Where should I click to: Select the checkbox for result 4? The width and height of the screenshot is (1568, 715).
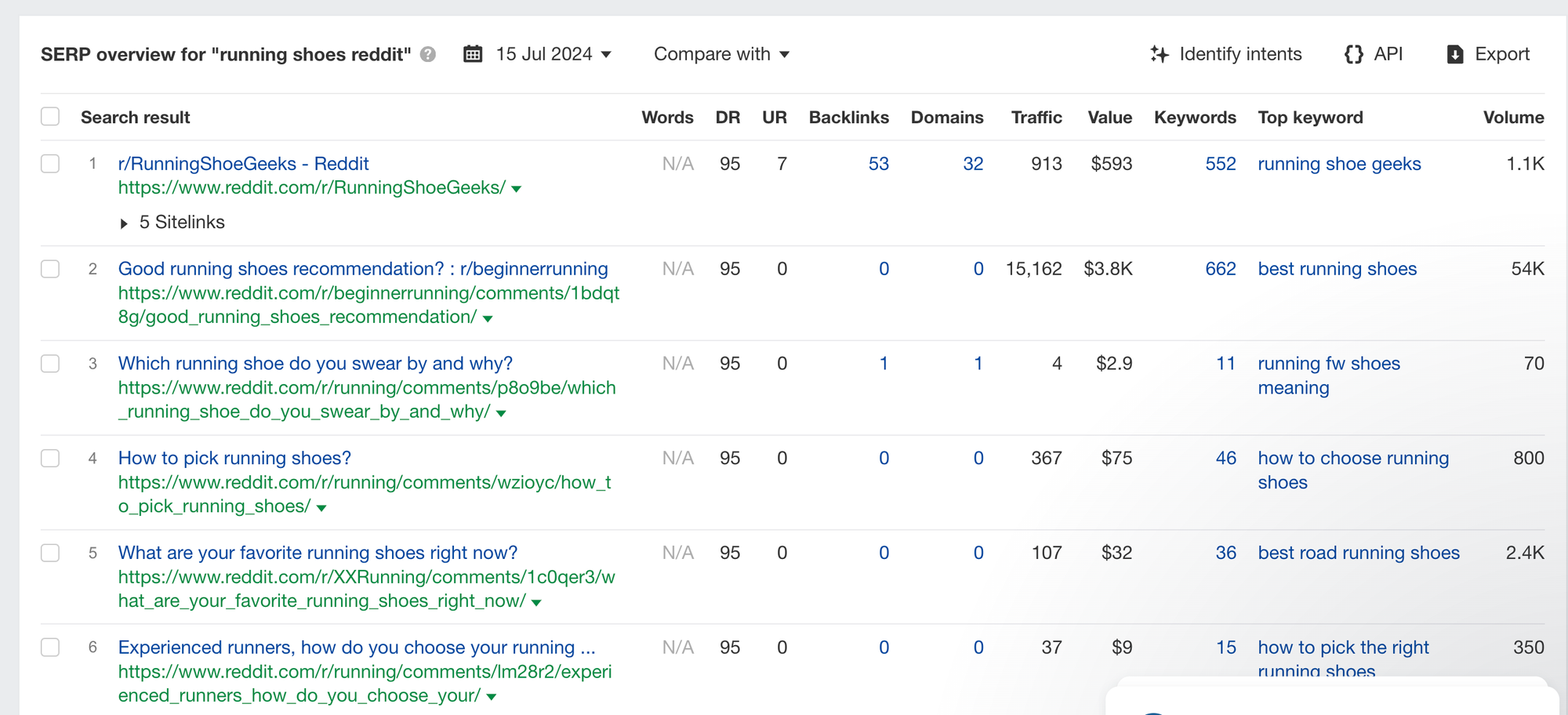coord(50,458)
